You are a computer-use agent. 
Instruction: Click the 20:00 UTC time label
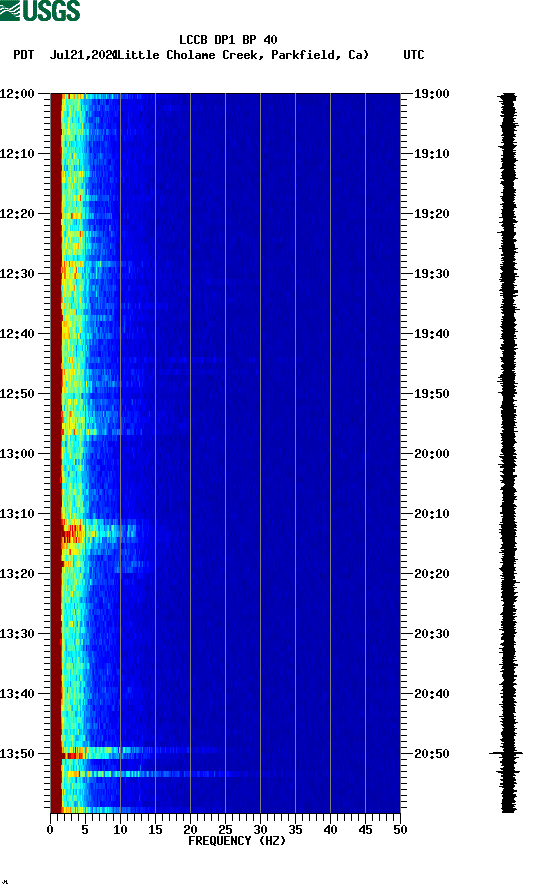click(x=431, y=453)
